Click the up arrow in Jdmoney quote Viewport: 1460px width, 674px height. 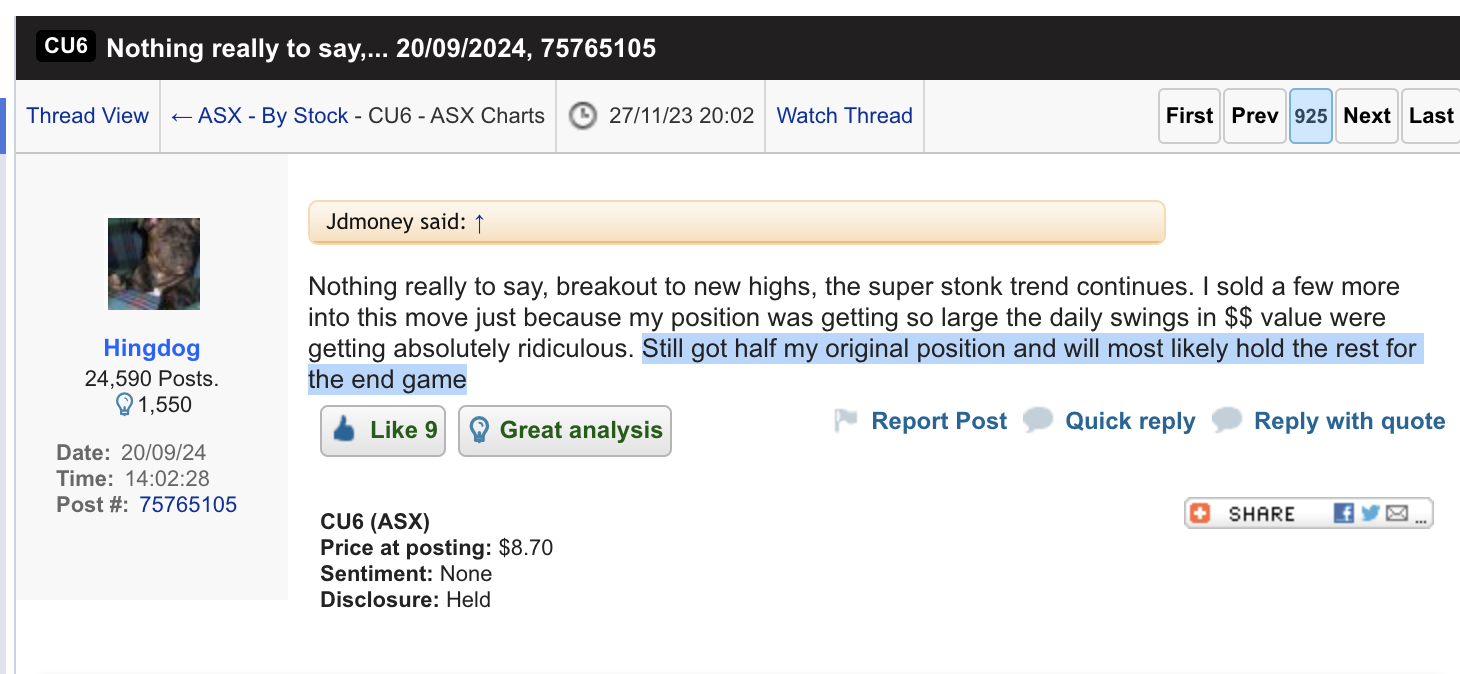(x=479, y=222)
